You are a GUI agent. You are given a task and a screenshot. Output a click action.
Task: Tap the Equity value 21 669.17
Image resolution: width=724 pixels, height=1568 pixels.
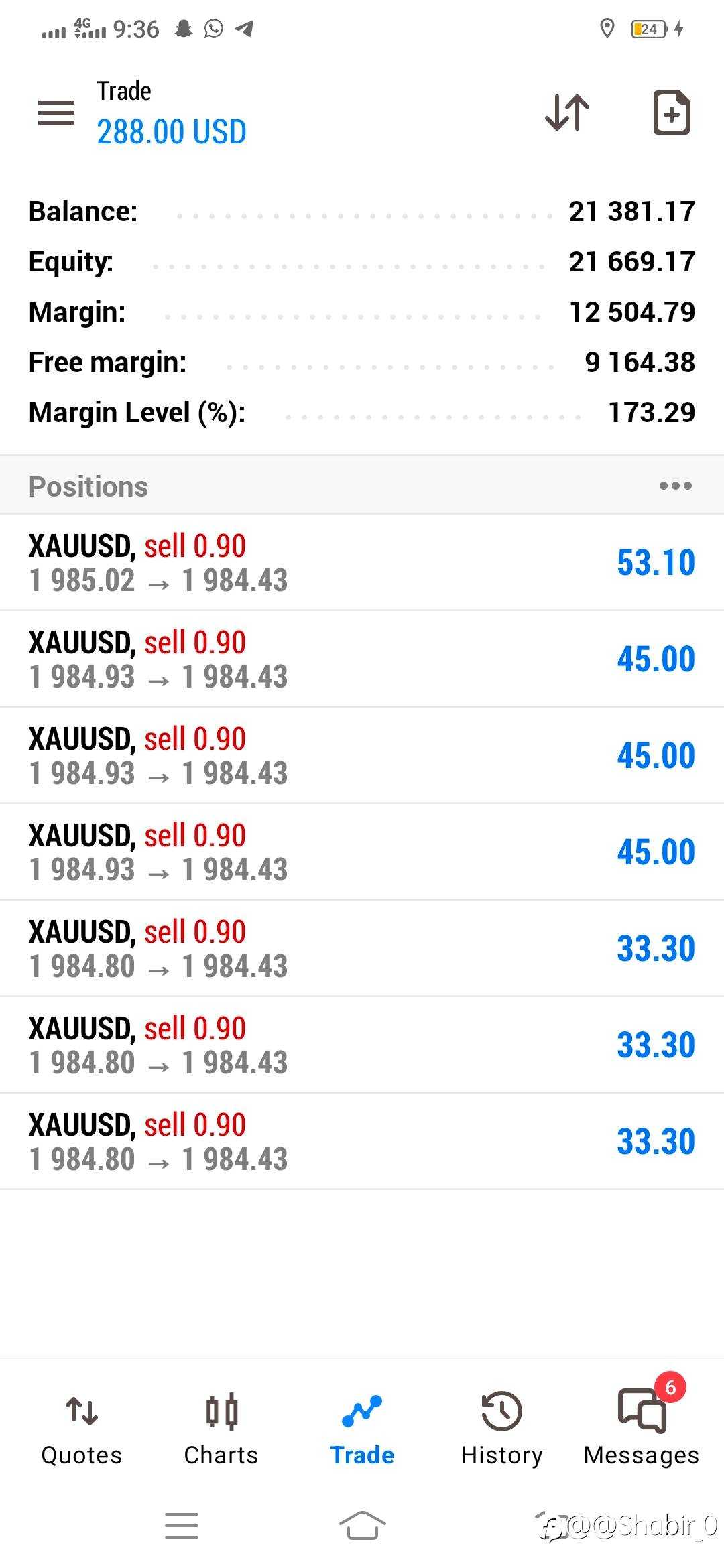click(631, 262)
